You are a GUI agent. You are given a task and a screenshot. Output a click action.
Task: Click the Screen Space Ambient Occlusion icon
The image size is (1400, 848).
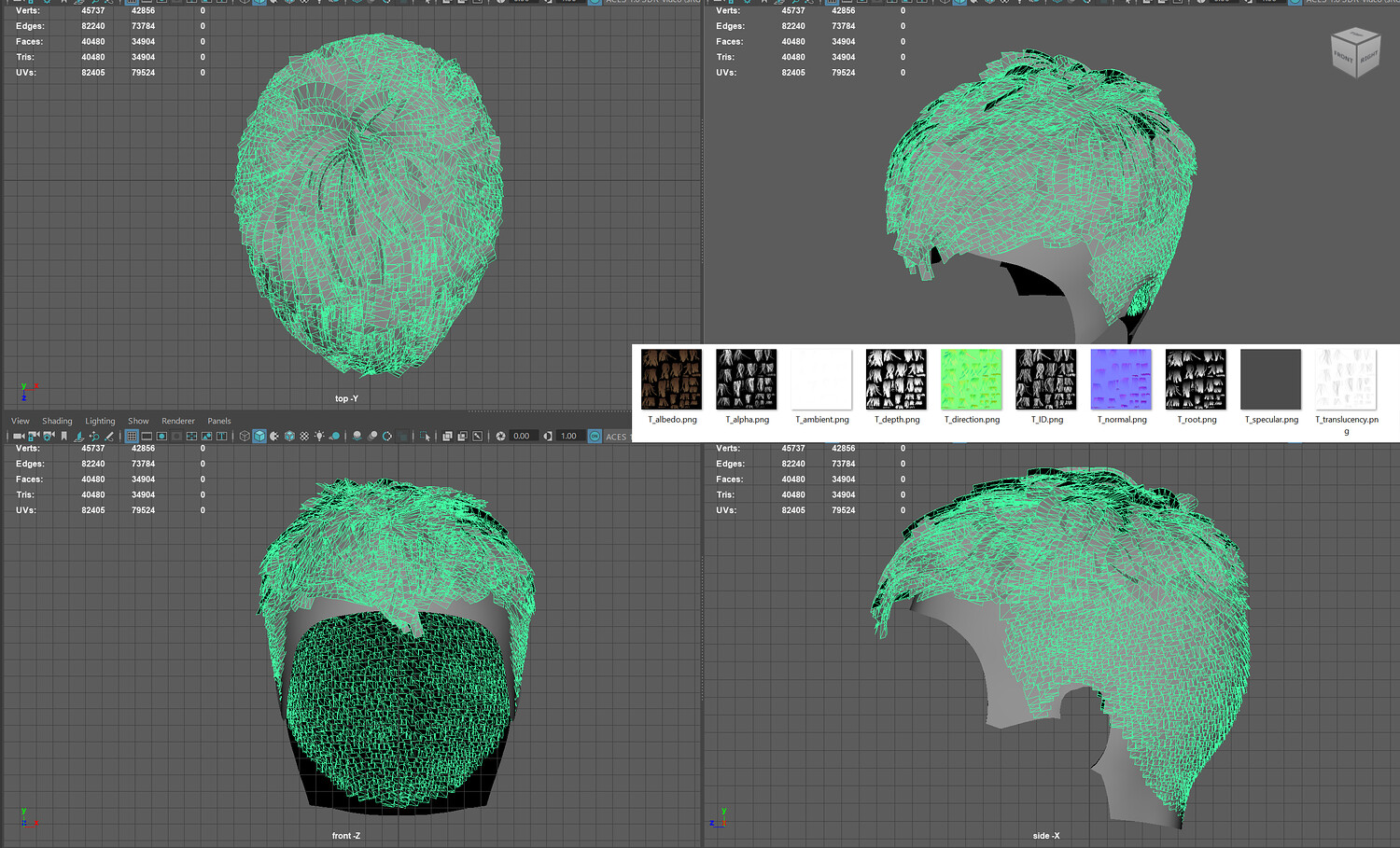pos(357,436)
